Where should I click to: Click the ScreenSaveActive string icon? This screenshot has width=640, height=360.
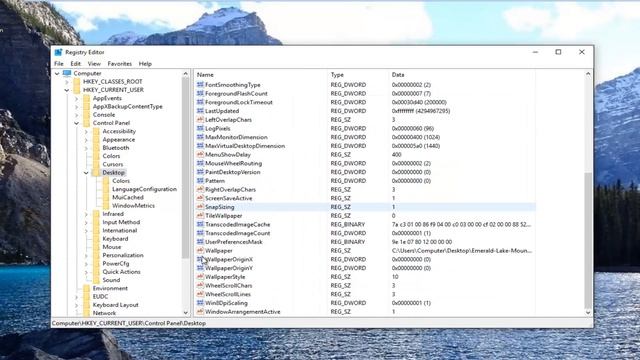(200, 198)
